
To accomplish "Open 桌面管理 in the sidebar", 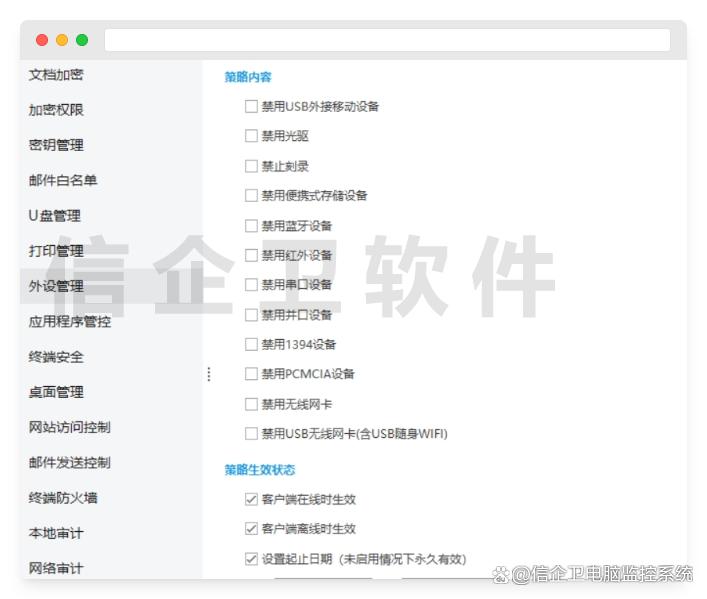I will coord(56,392).
